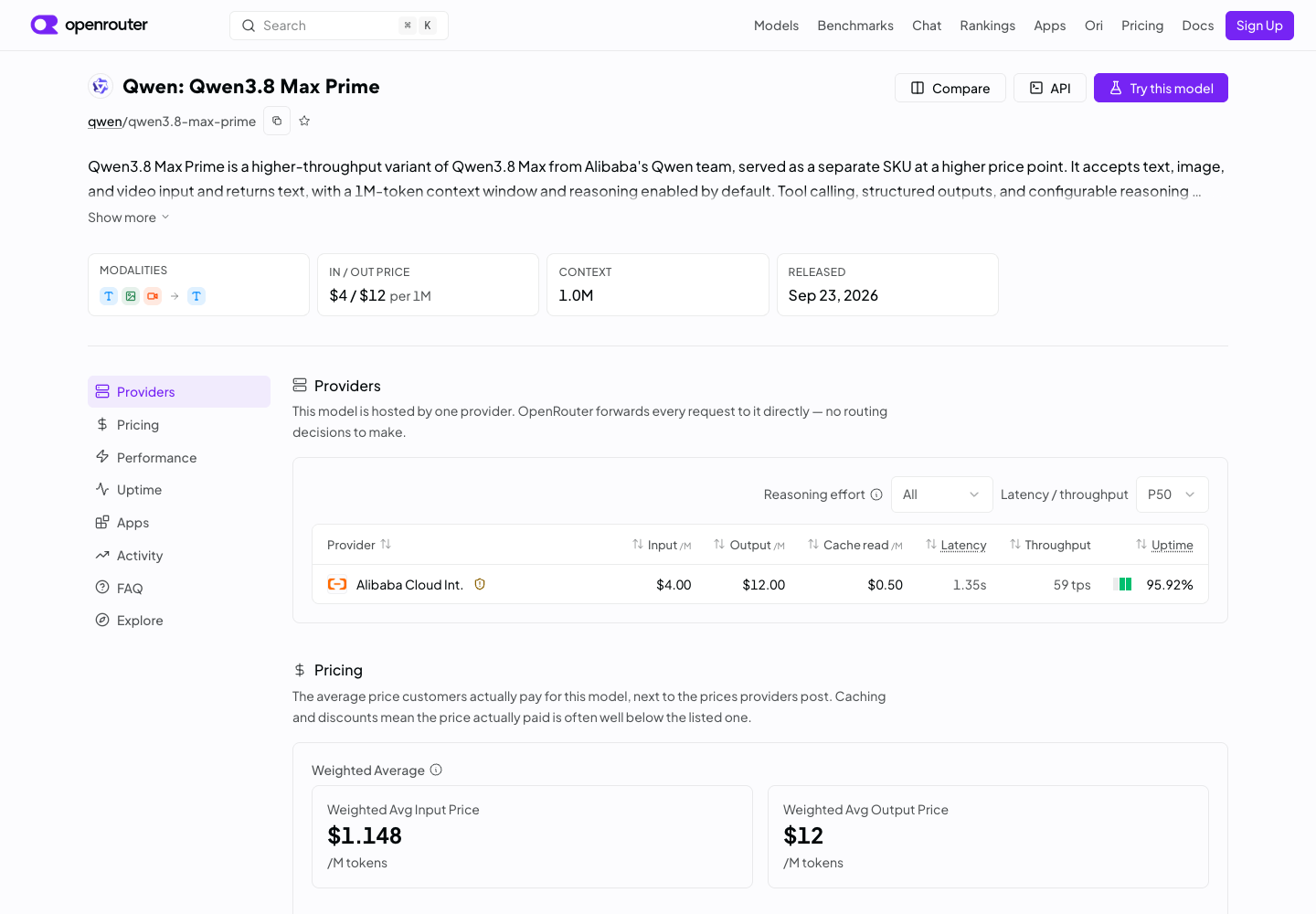
Task: Click the Try this model button
Action: (1161, 88)
